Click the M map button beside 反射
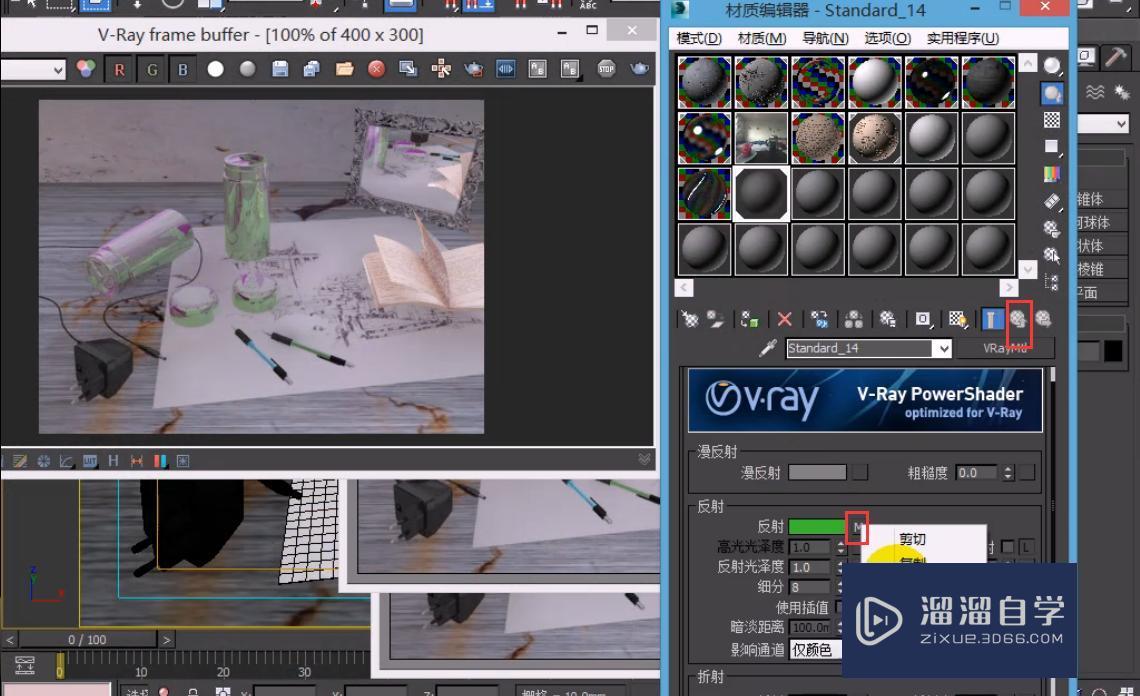The width and height of the screenshot is (1140, 696). pos(858,526)
